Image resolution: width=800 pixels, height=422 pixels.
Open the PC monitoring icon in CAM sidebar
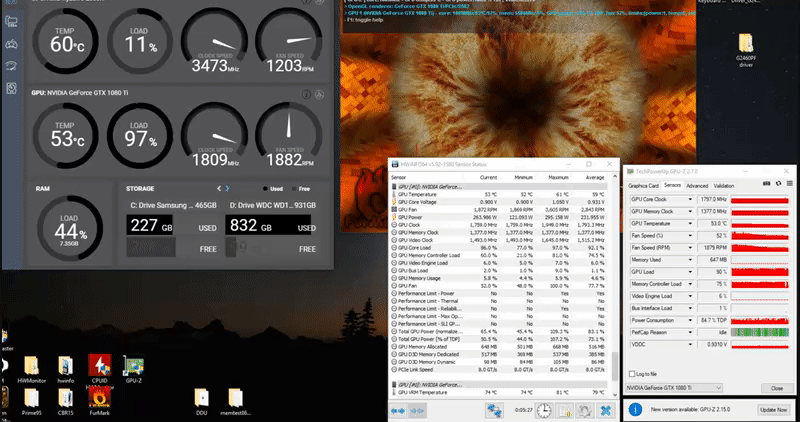click(x=11, y=21)
